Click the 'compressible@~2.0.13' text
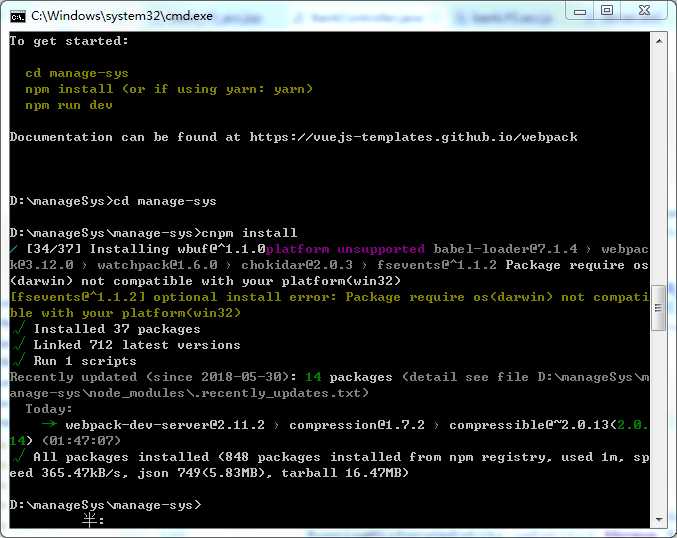Viewport: 677px width, 538px height. pos(529,425)
